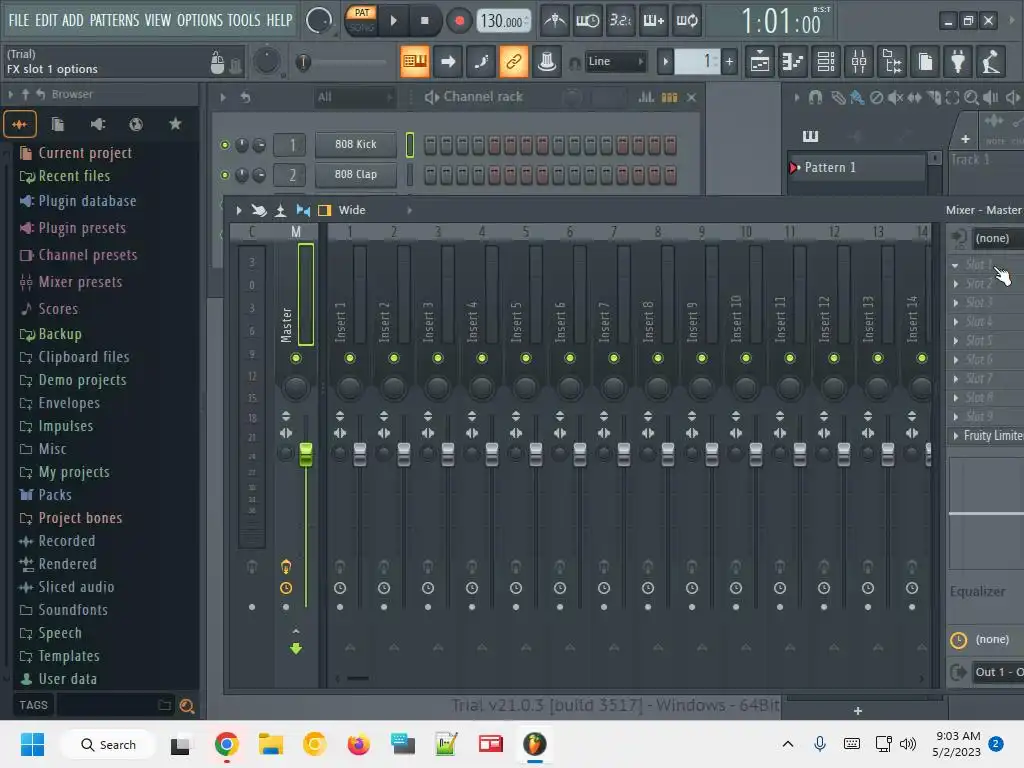
Task: Toggle PAT/SONG mode switch
Action: (361, 20)
